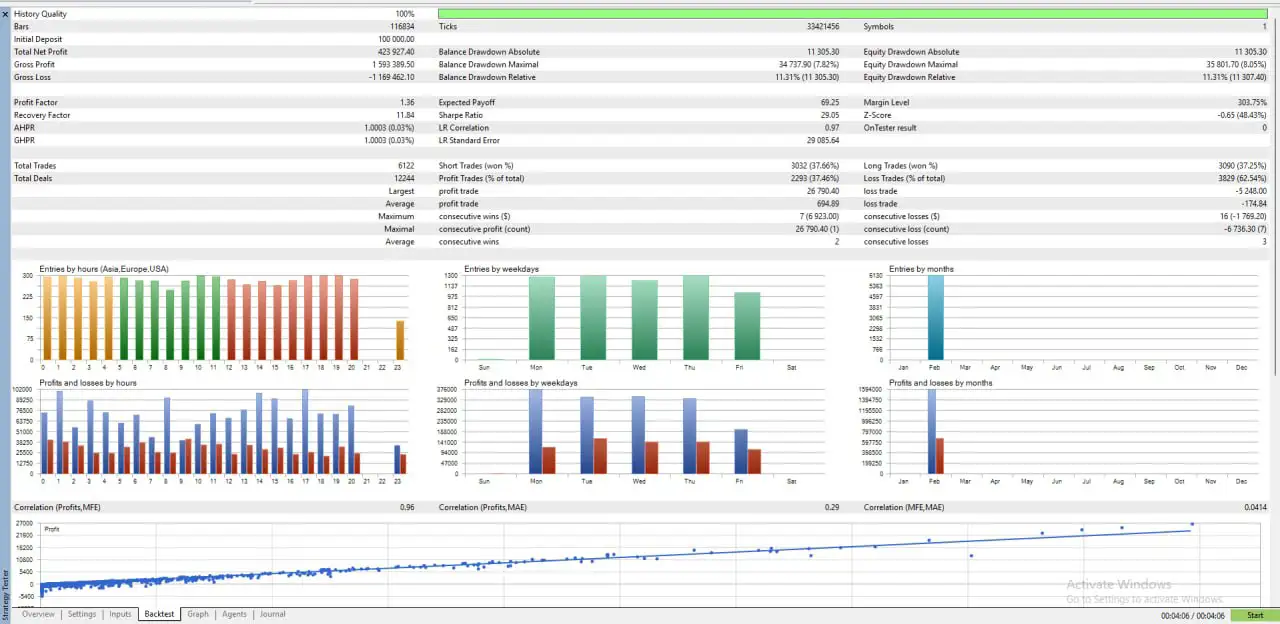
Task: Click the elapsed time counter near Start
Action: (x=1194, y=615)
